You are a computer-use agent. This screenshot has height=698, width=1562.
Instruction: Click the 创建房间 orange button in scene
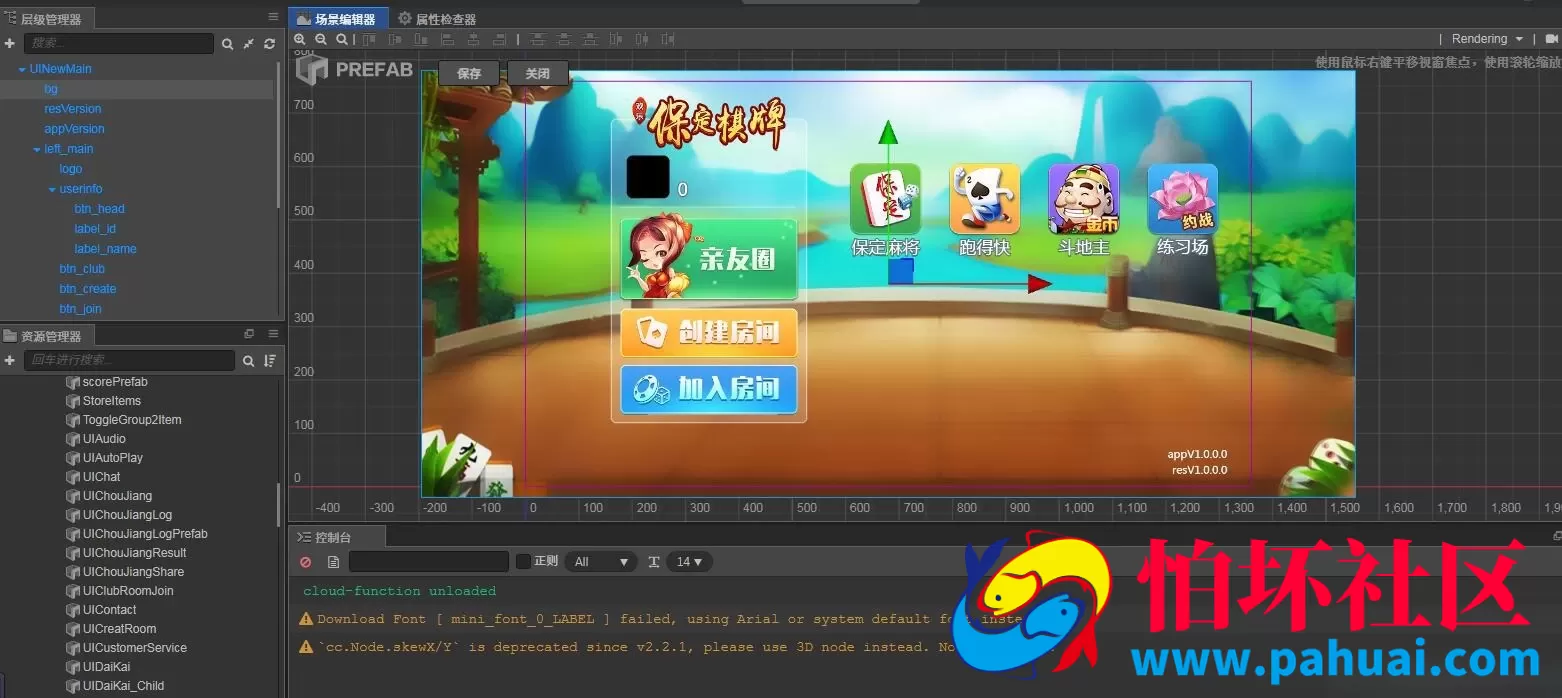[709, 332]
